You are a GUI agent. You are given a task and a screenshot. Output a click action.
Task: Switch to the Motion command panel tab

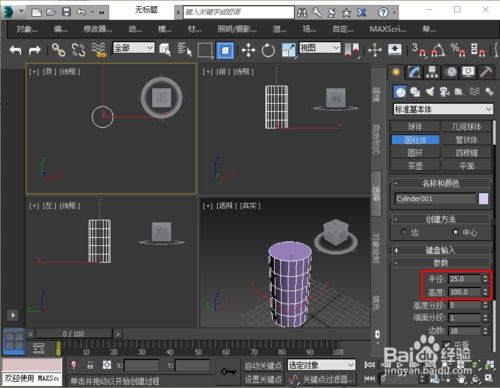tap(451, 72)
